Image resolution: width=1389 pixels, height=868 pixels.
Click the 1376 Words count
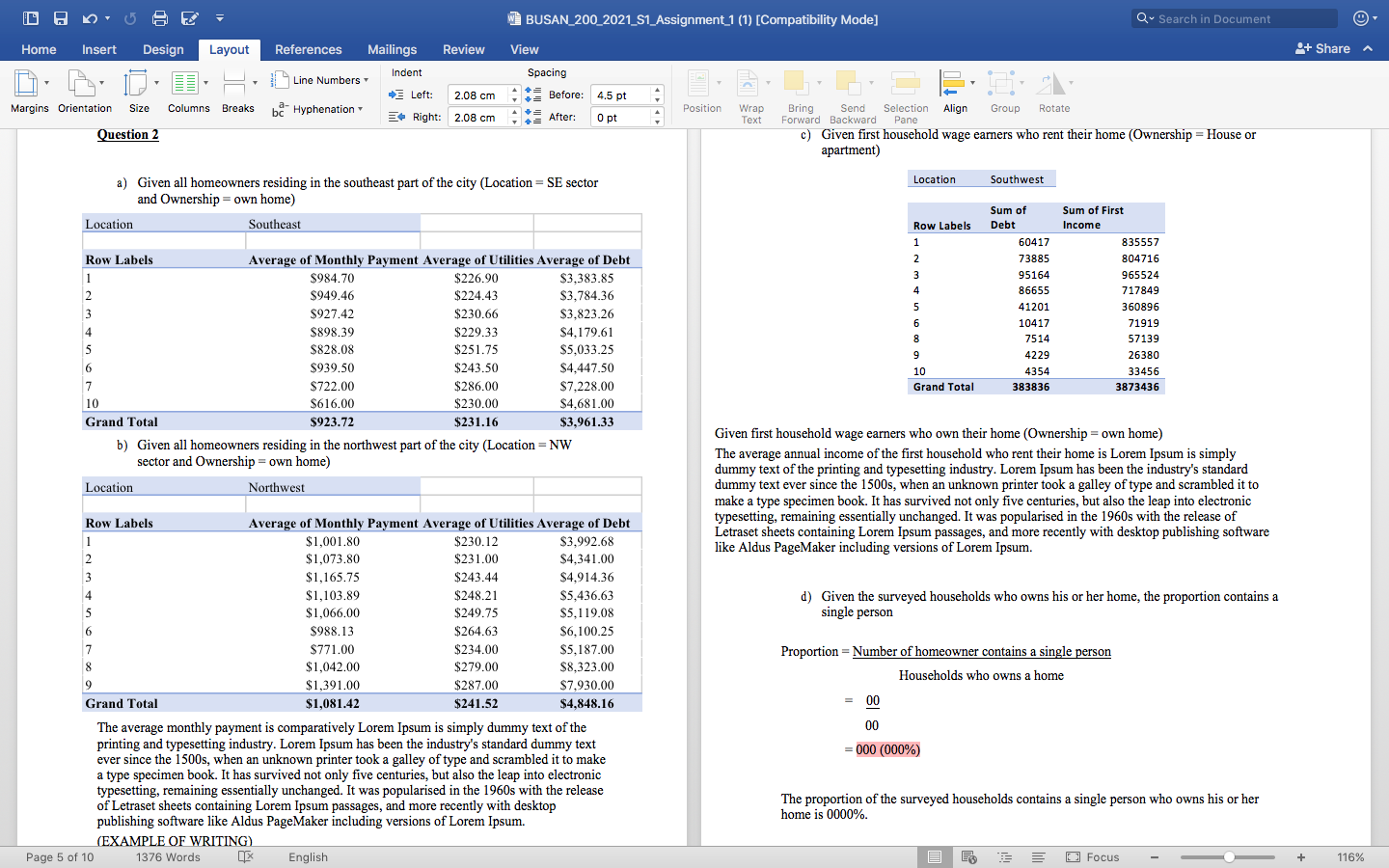tap(168, 857)
